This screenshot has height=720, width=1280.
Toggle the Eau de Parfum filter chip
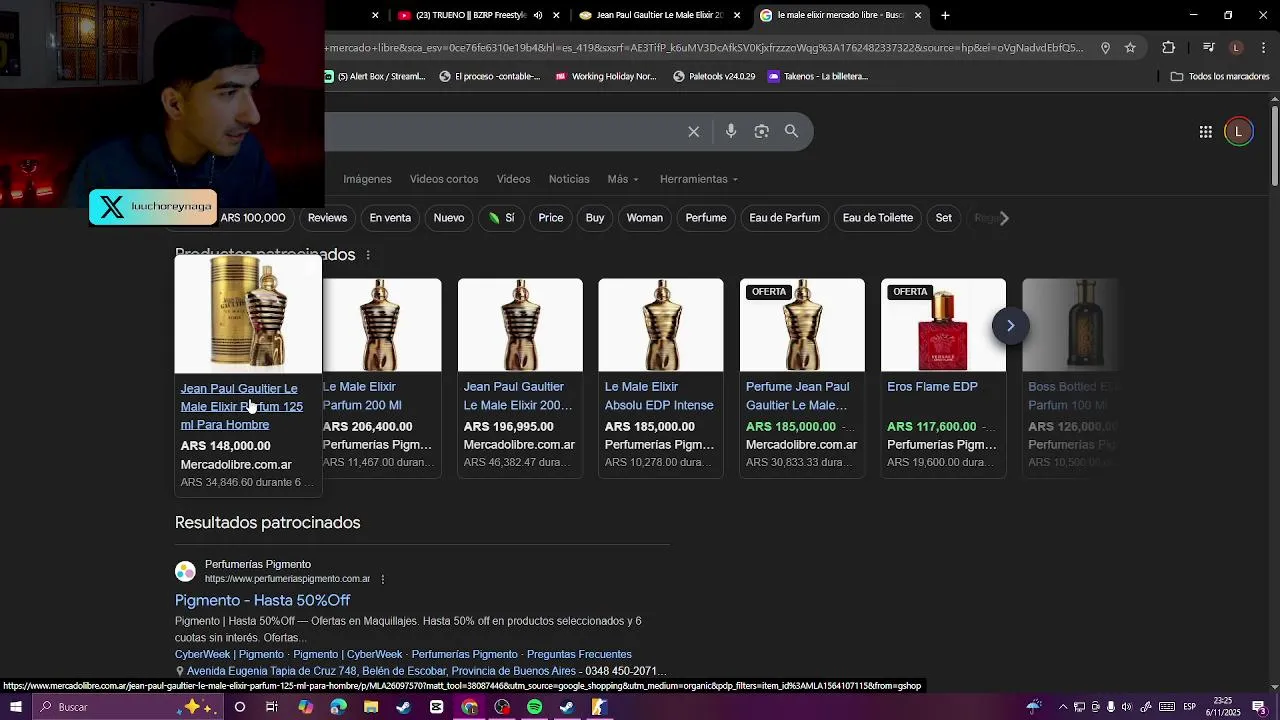tap(785, 218)
